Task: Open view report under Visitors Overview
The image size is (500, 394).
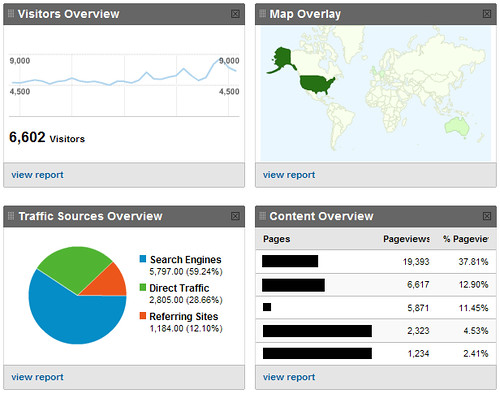Action: click(x=37, y=175)
